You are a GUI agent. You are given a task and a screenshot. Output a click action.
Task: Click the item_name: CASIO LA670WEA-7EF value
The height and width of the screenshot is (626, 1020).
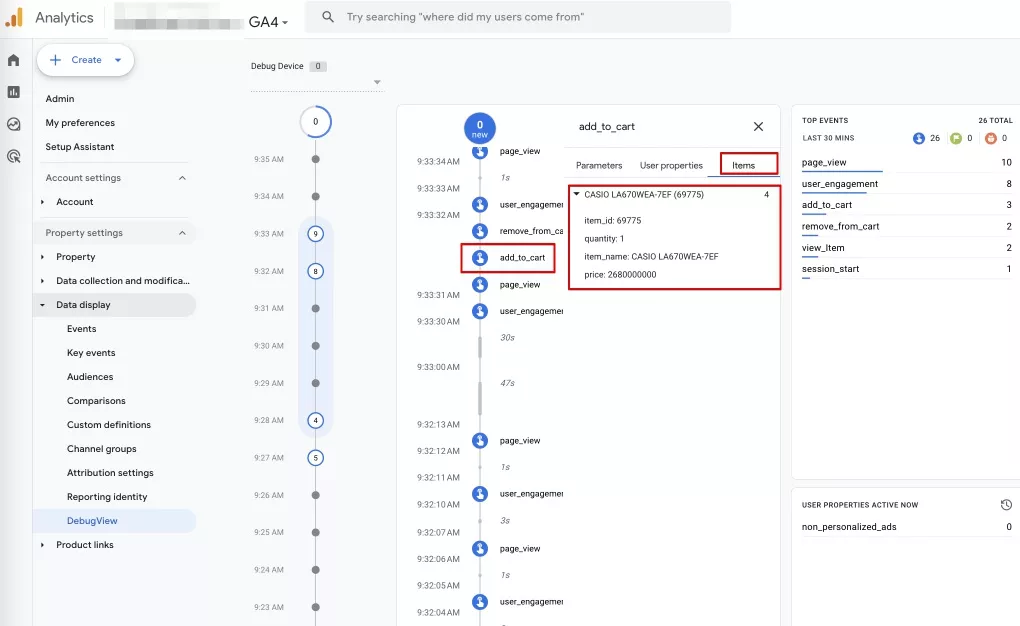[651, 256]
